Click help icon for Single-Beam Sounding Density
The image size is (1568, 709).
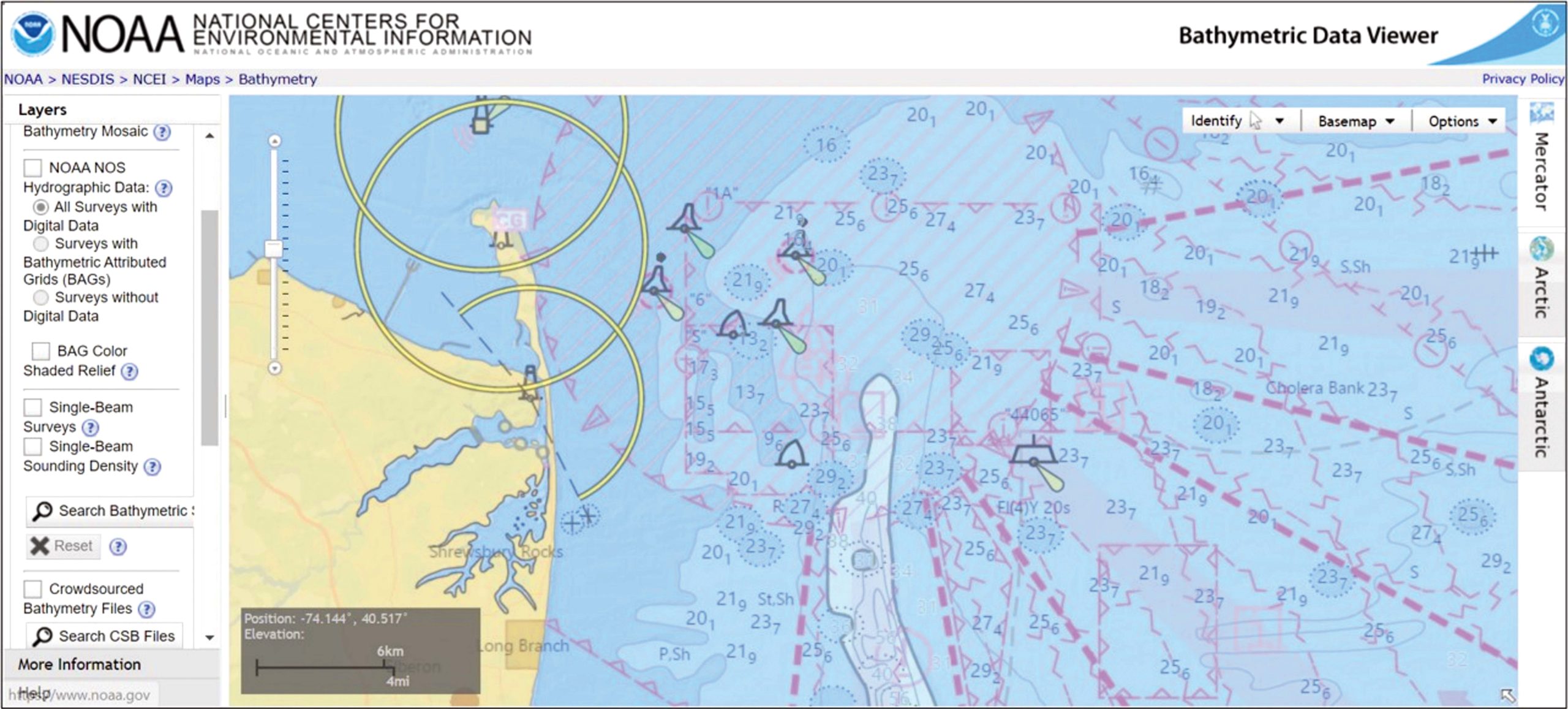click(x=152, y=467)
